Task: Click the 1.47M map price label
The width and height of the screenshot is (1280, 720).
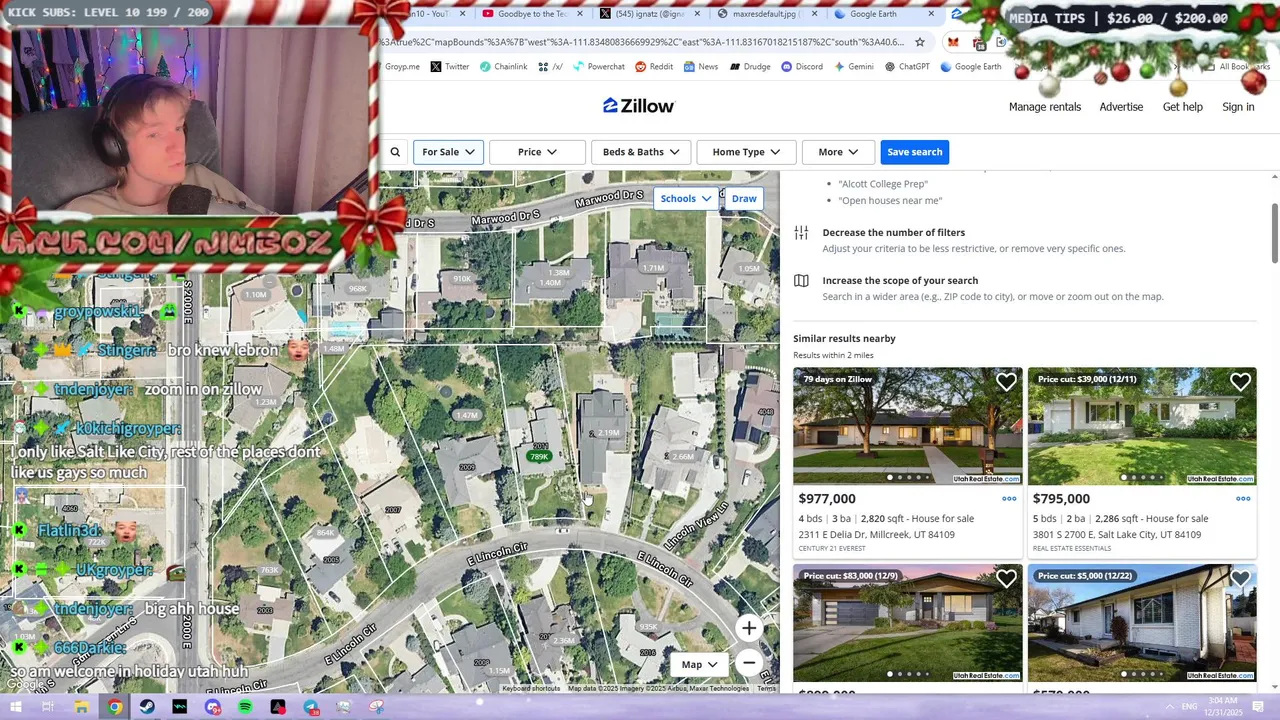Action: point(467,415)
